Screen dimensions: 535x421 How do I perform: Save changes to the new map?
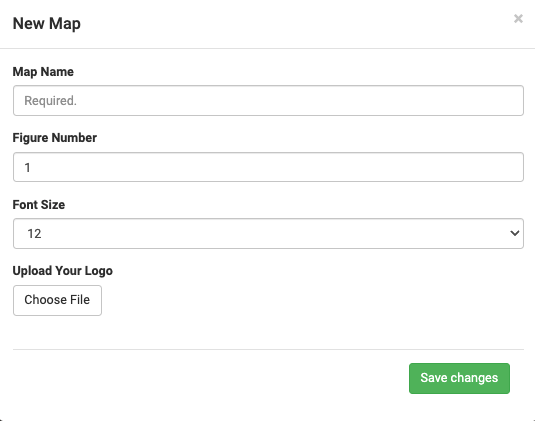tap(459, 378)
